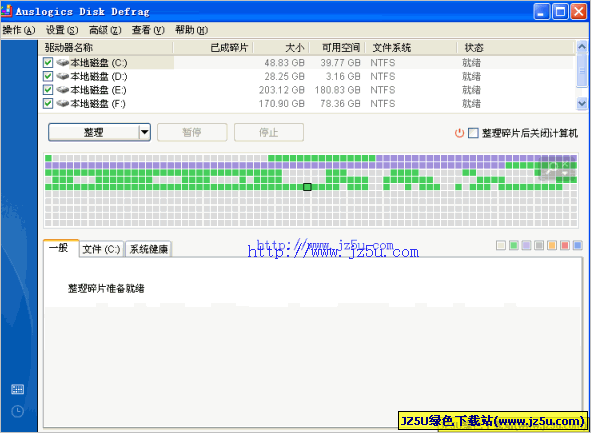The image size is (591, 433).
Task: Enable shutdown computer after defrag checkbox
Action: tap(473, 133)
